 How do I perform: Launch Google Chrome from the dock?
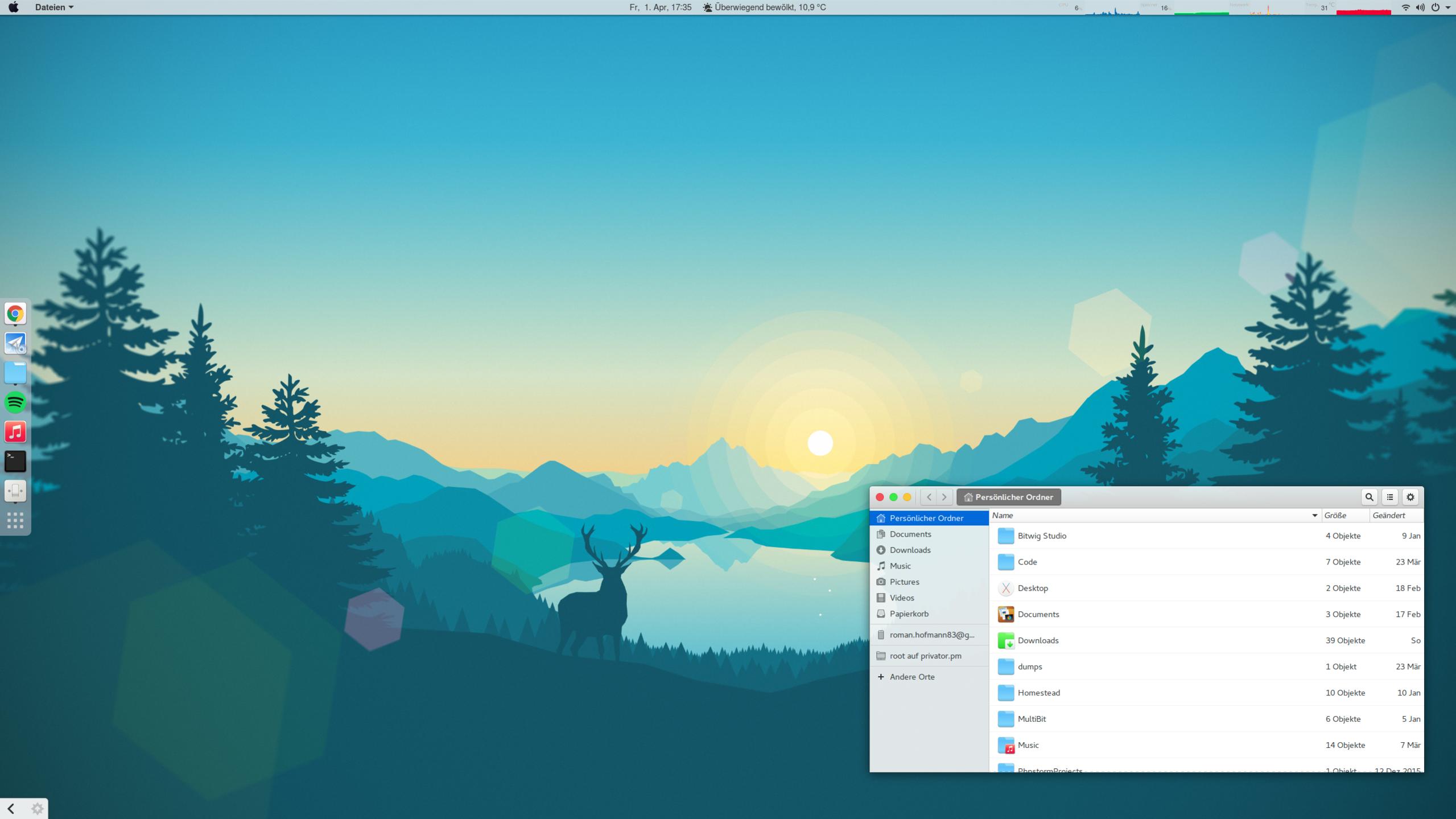click(15, 314)
